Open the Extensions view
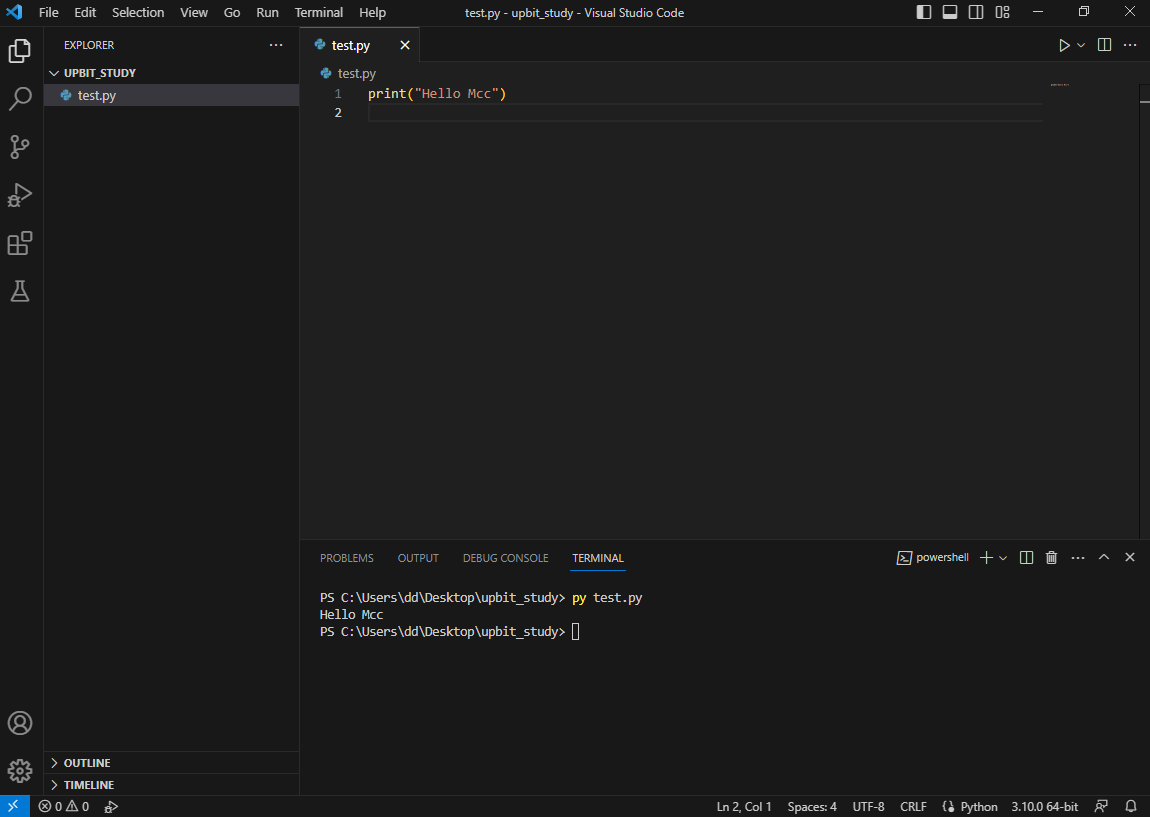Screen dimensions: 1150x817 [20, 243]
